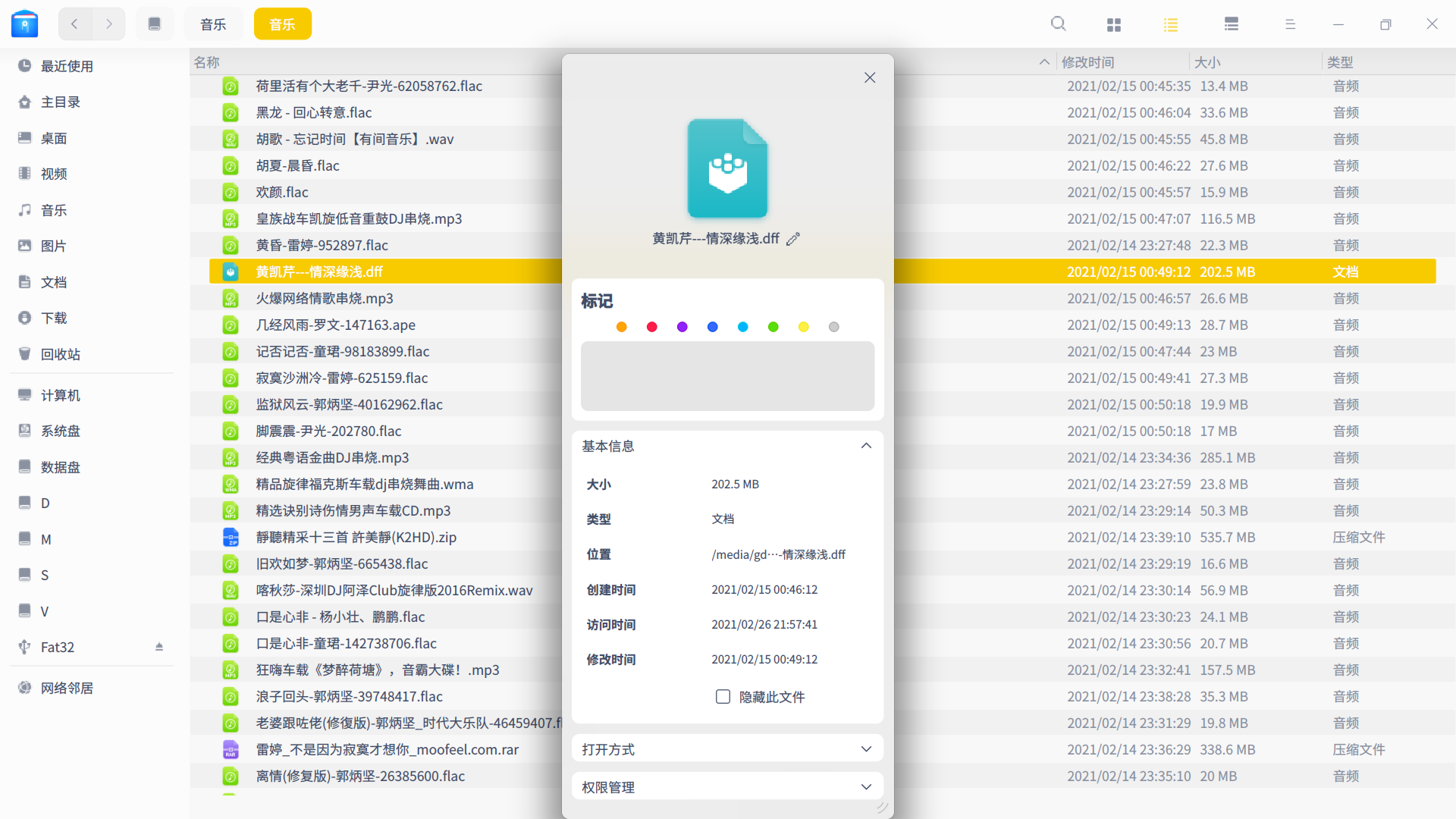Sort by modified time column
The image size is (1456, 819).
click(x=1087, y=62)
